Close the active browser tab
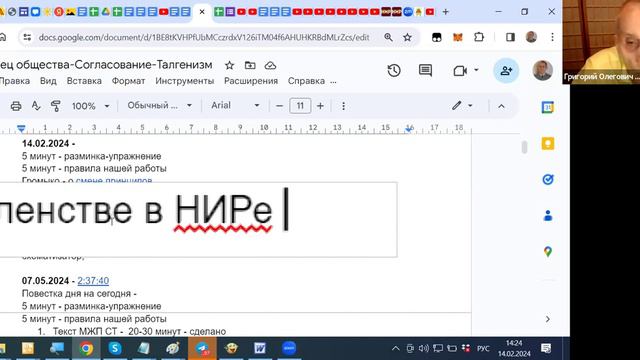Viewport: 640px width, 360px height. [202, 12]
